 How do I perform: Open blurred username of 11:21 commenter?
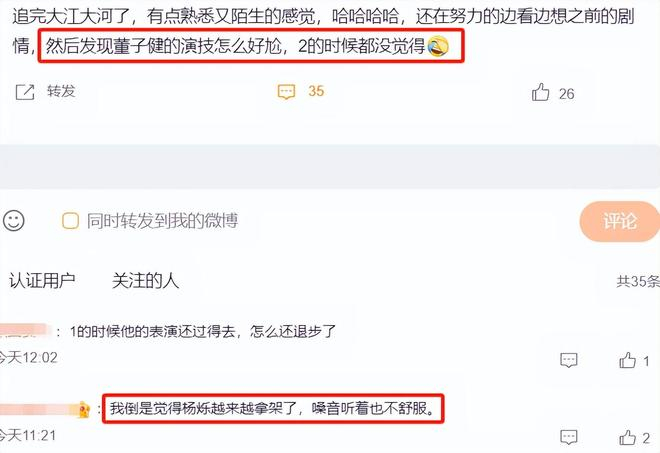pos(40,409)
